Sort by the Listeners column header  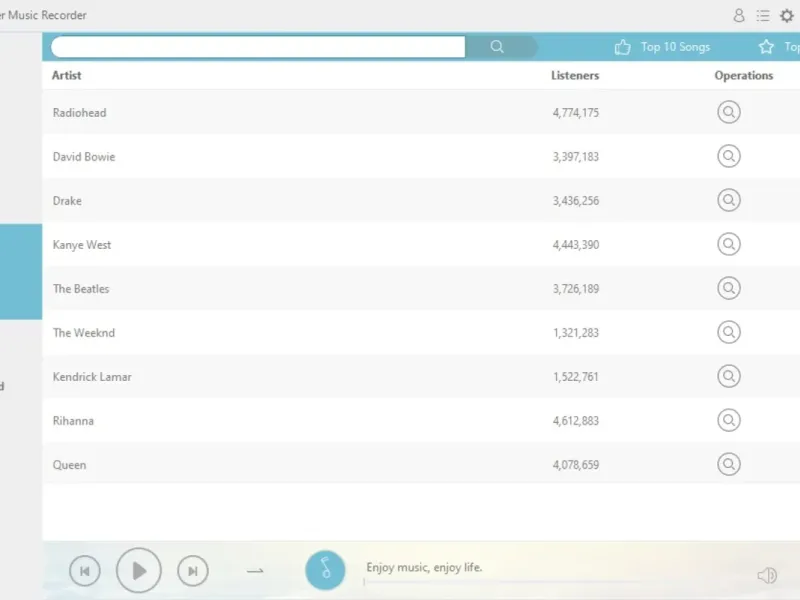click(x=575, y=76)
